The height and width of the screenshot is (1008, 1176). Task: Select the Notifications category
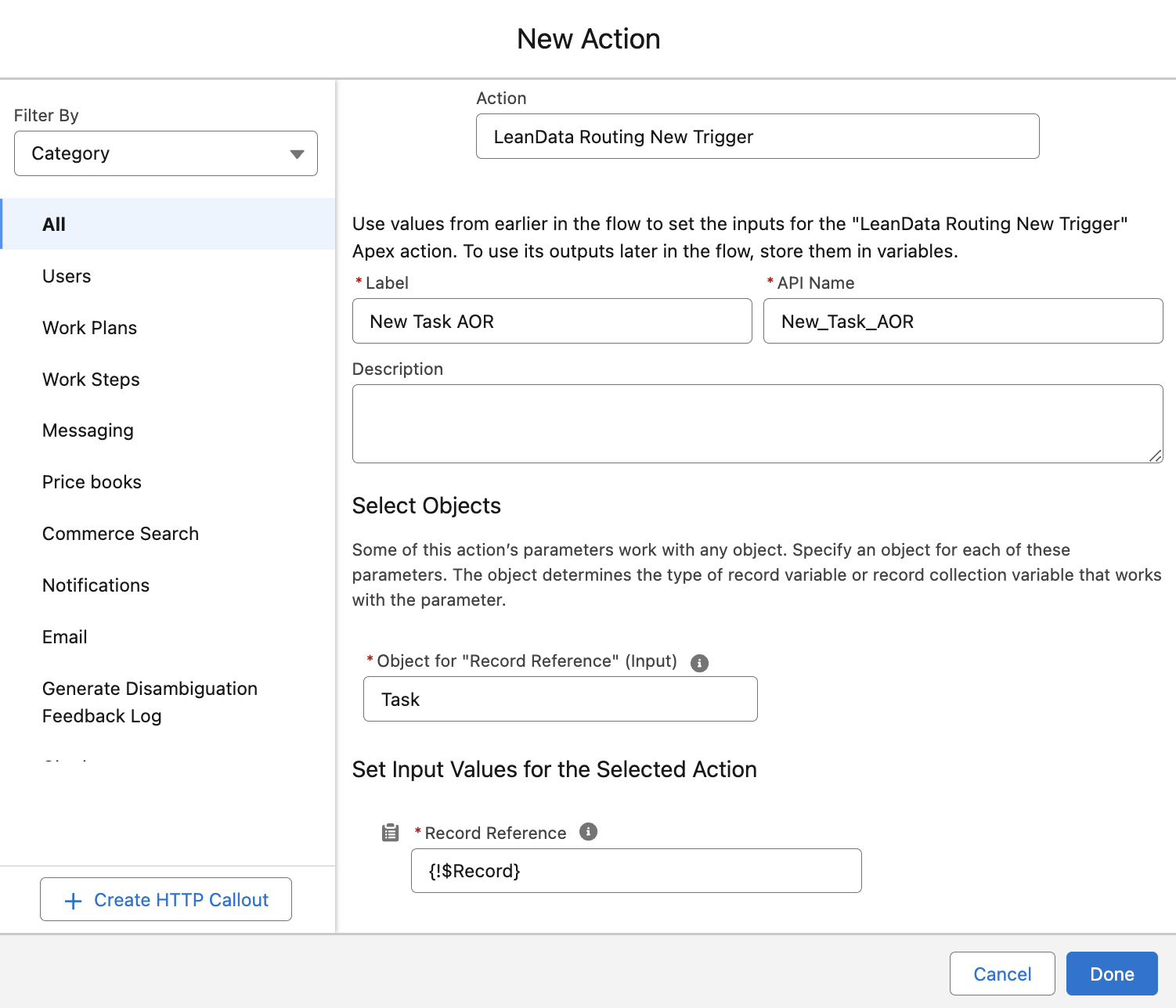pos(96,585)
